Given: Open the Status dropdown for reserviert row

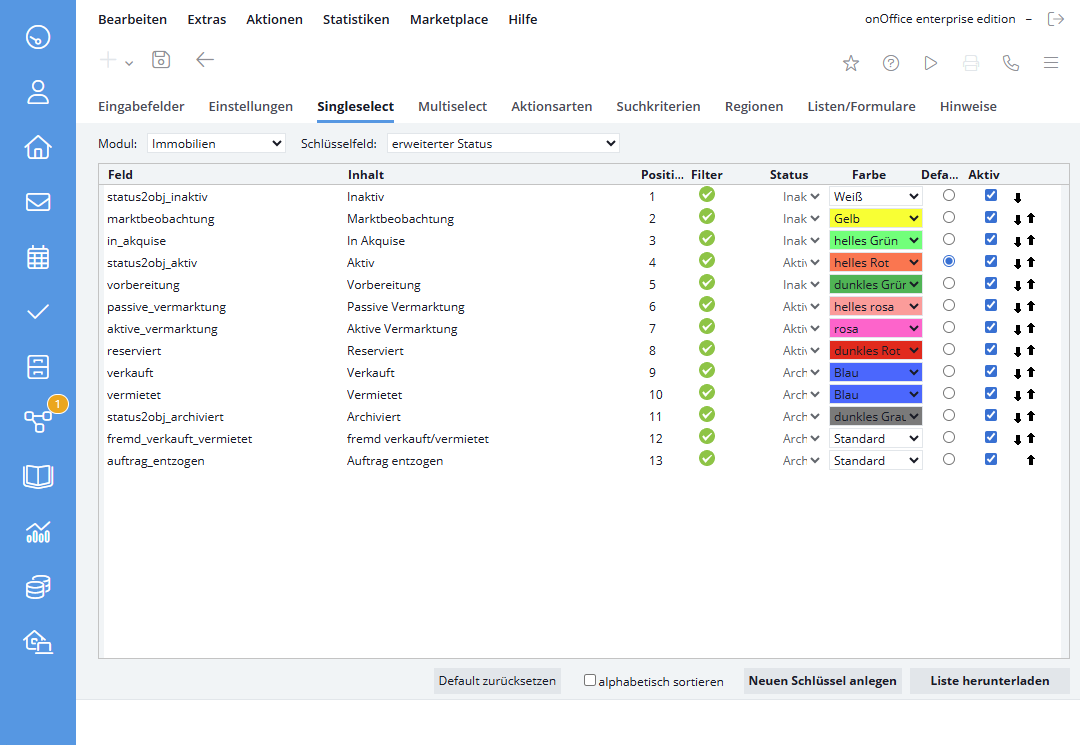Looking at the screenshot, I should [x=802, y=351].
